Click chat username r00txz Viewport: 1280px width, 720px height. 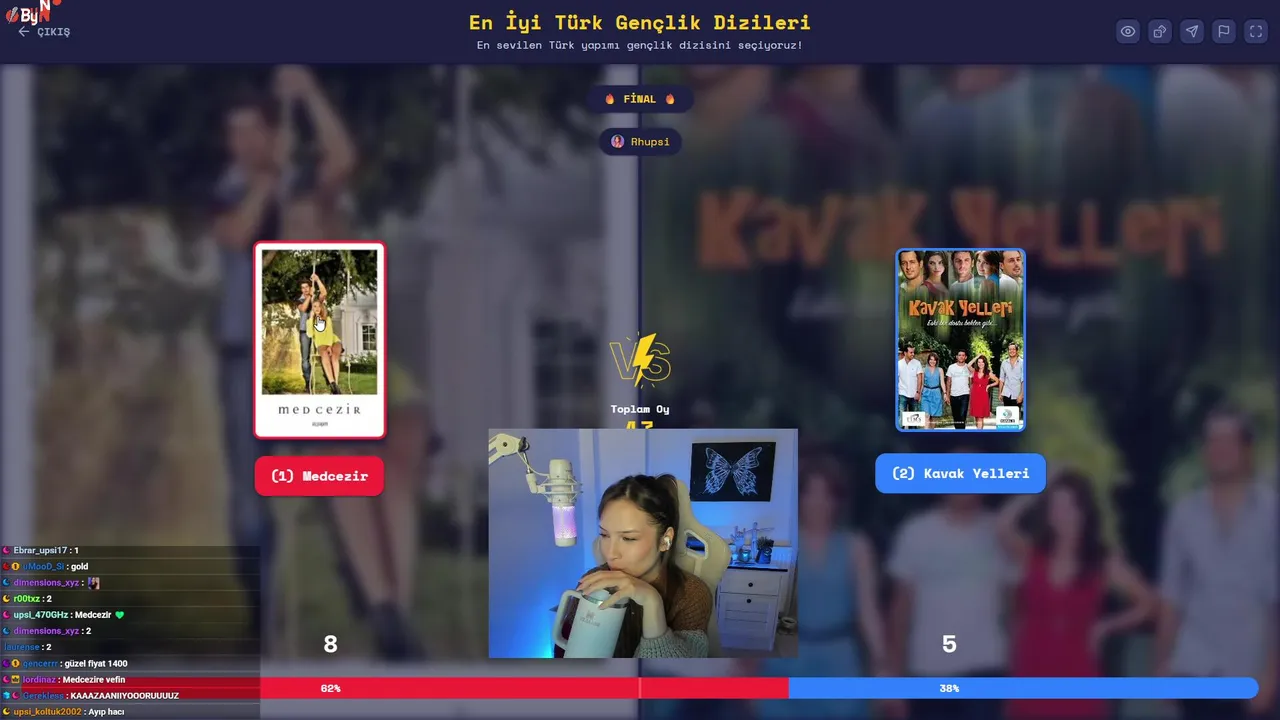26,599
